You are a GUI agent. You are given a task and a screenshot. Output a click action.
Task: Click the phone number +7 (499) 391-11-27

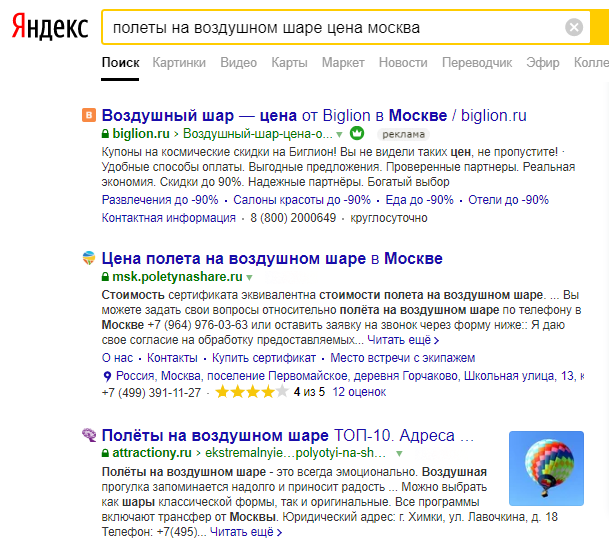click(x=151, y=393)
